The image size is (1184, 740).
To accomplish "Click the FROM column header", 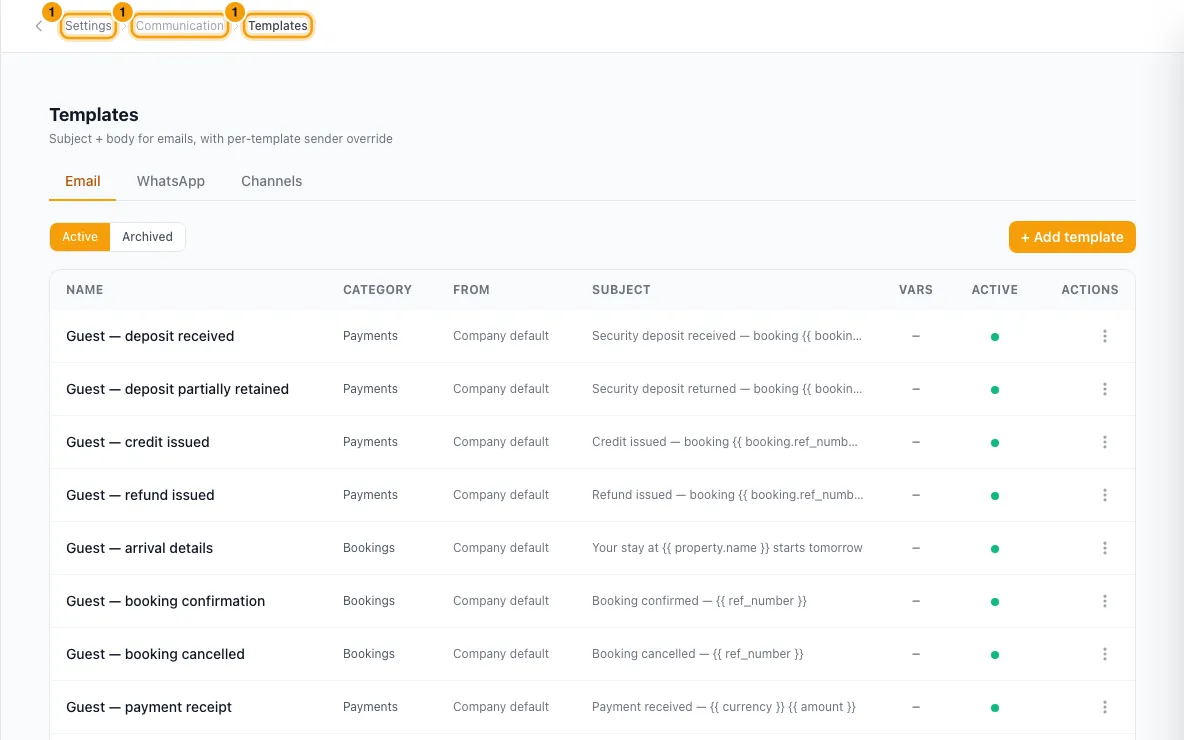I will [471, 289].
